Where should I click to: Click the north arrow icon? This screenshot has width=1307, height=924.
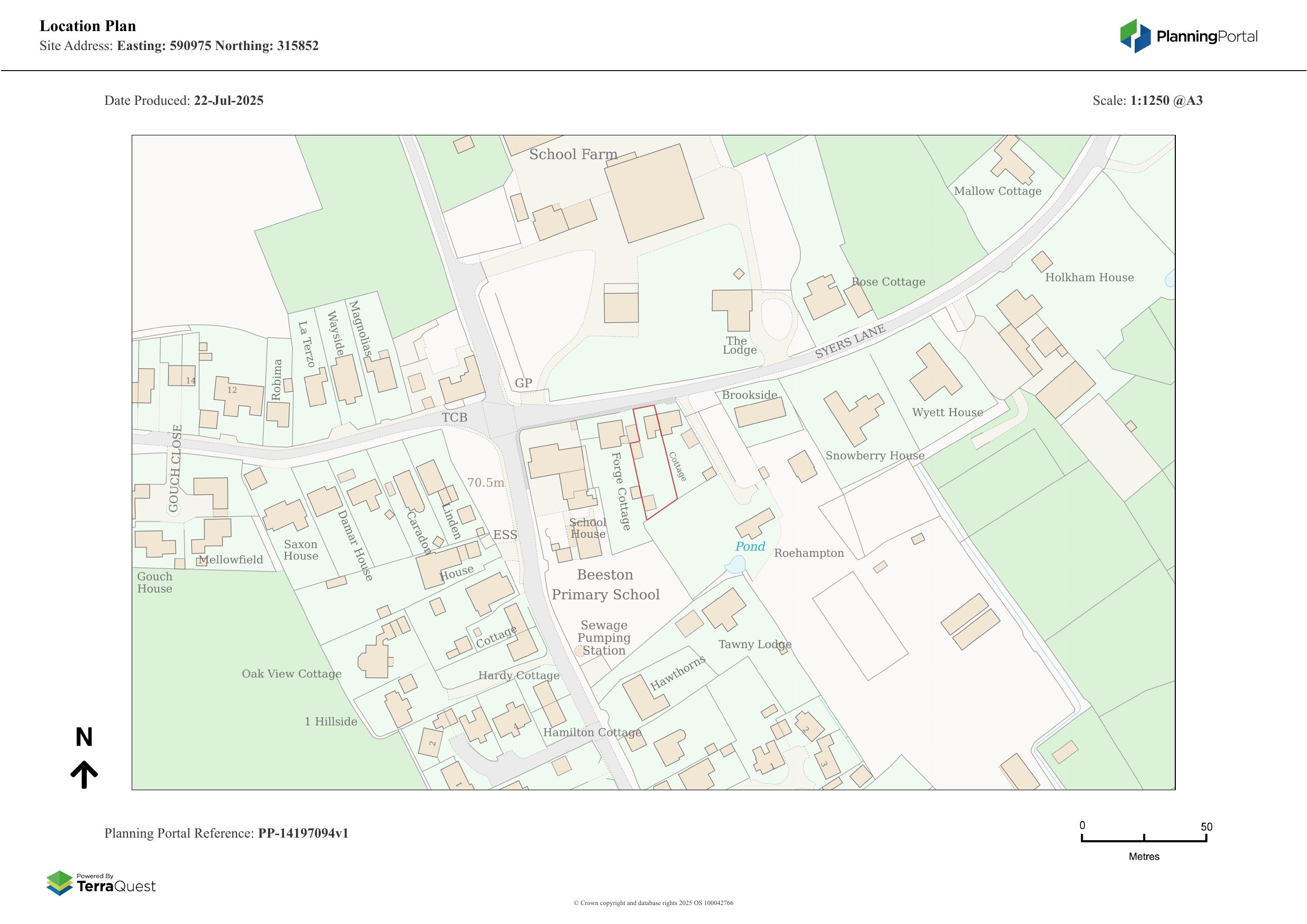84,774
